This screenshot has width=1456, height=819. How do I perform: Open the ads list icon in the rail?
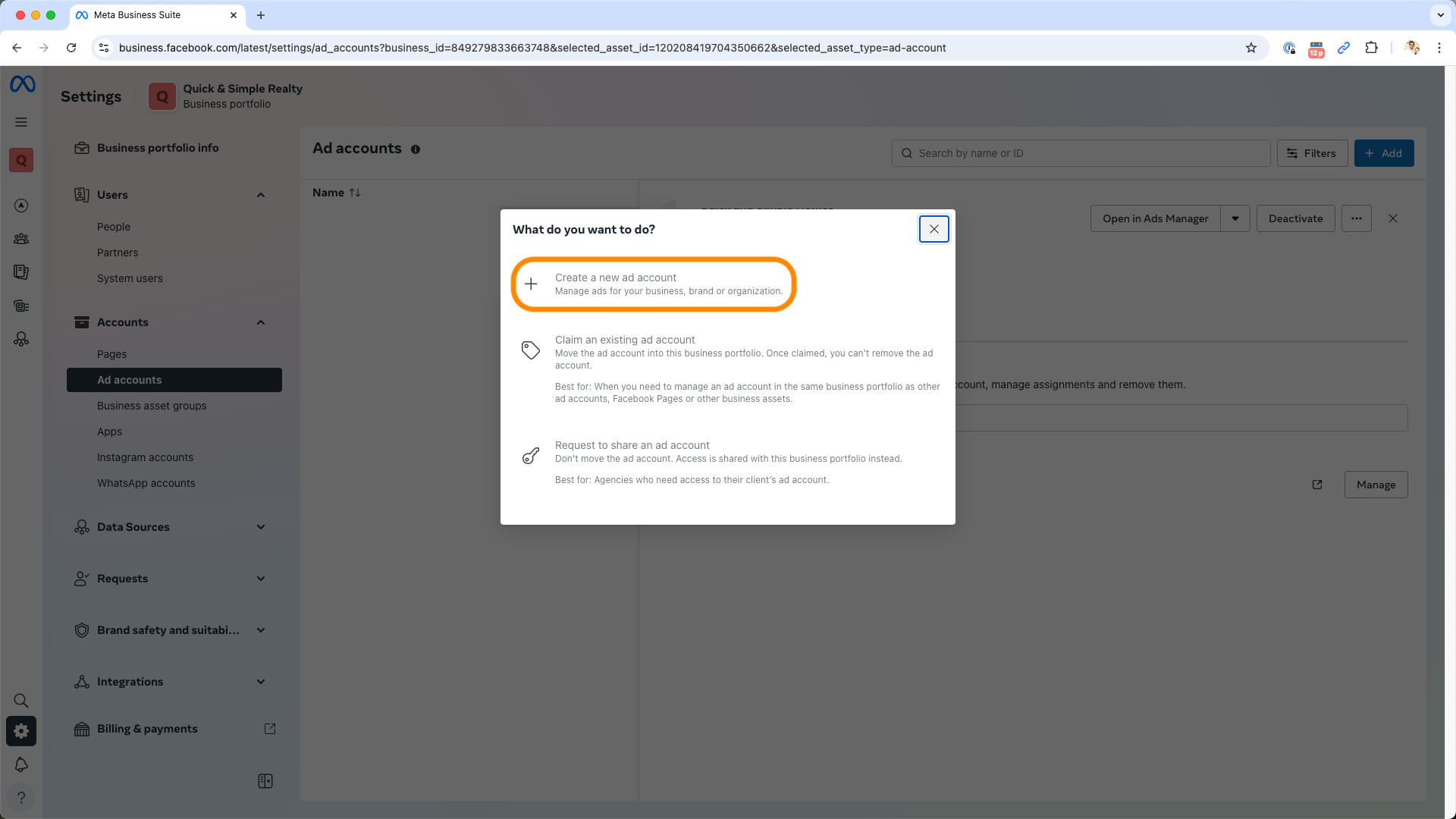21,306
